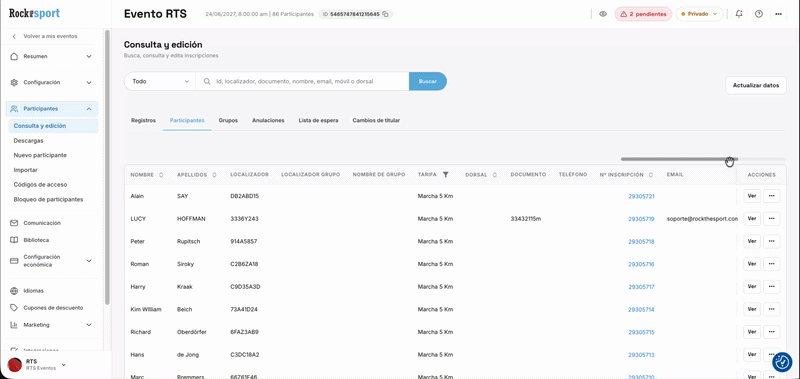The height and width of the screenshot is (379, 800).
Task: Sort by Dorsal column arrows
Action: pos(494,174)
